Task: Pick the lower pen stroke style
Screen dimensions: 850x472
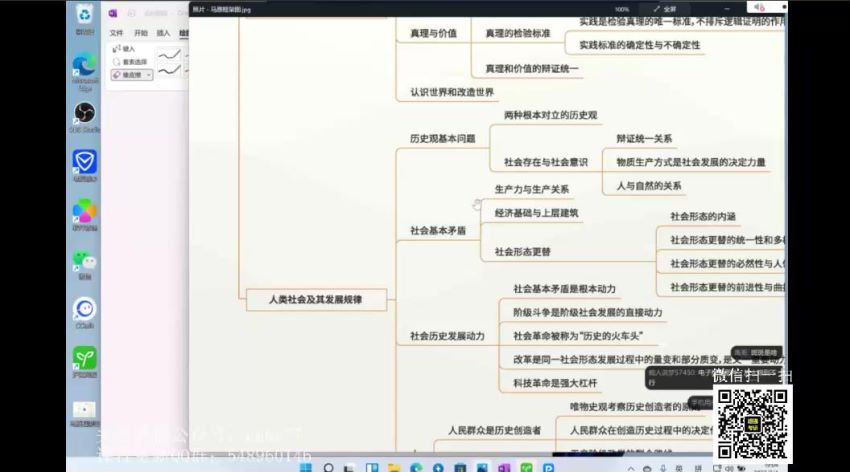Action: pyautogui.click(x=169, y=70)
